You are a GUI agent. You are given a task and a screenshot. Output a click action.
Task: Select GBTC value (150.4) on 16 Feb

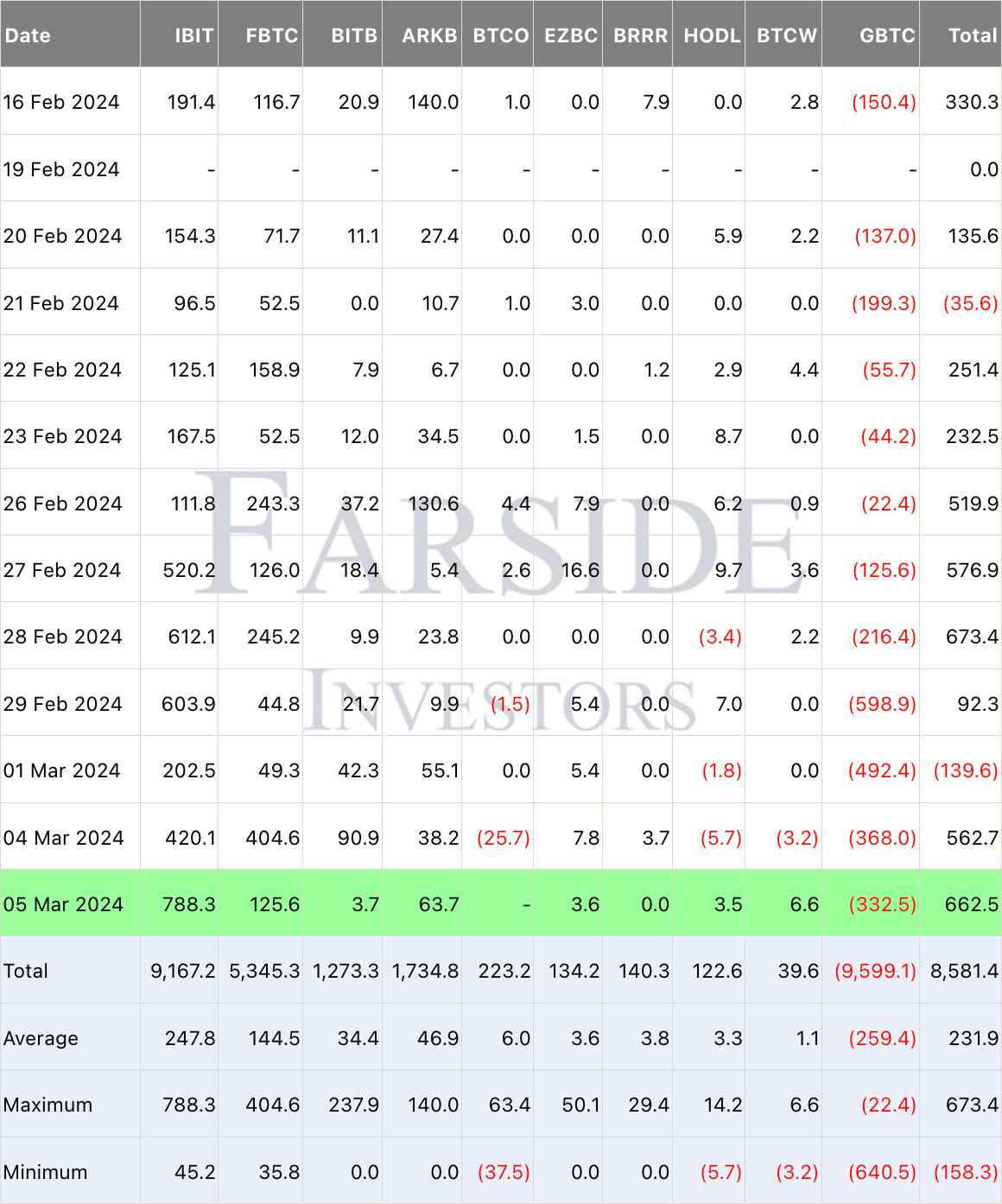pyautogui.click(x=884, y=102)
